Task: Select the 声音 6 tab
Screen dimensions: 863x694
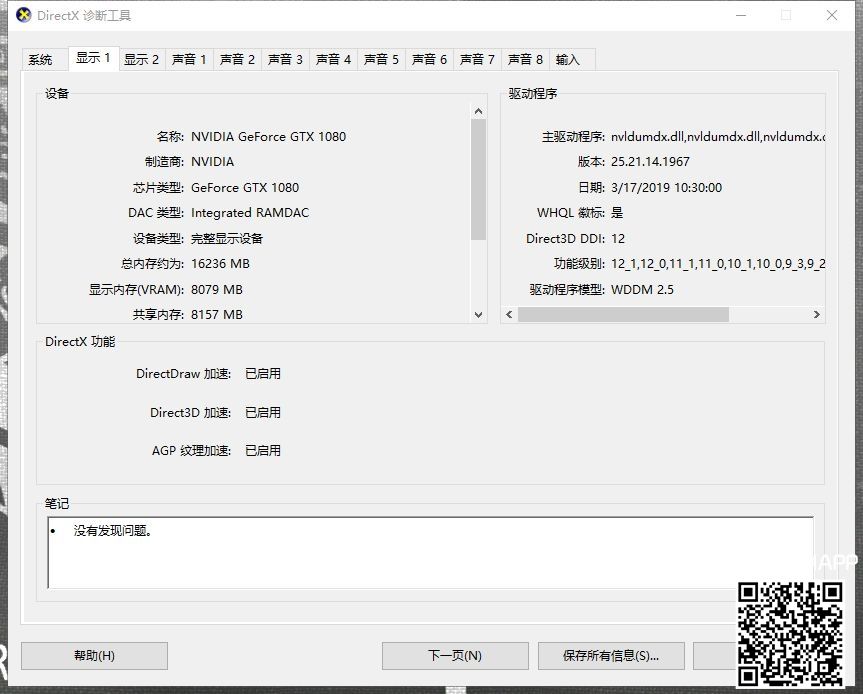Action: coord(429,60)
